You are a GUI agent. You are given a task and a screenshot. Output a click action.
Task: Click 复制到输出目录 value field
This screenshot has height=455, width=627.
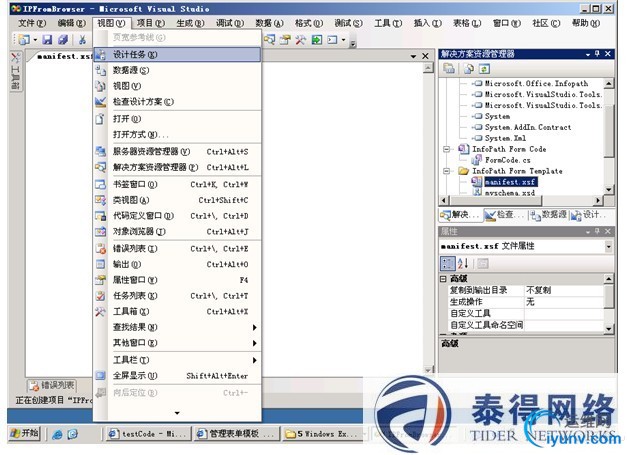(563, 290)
